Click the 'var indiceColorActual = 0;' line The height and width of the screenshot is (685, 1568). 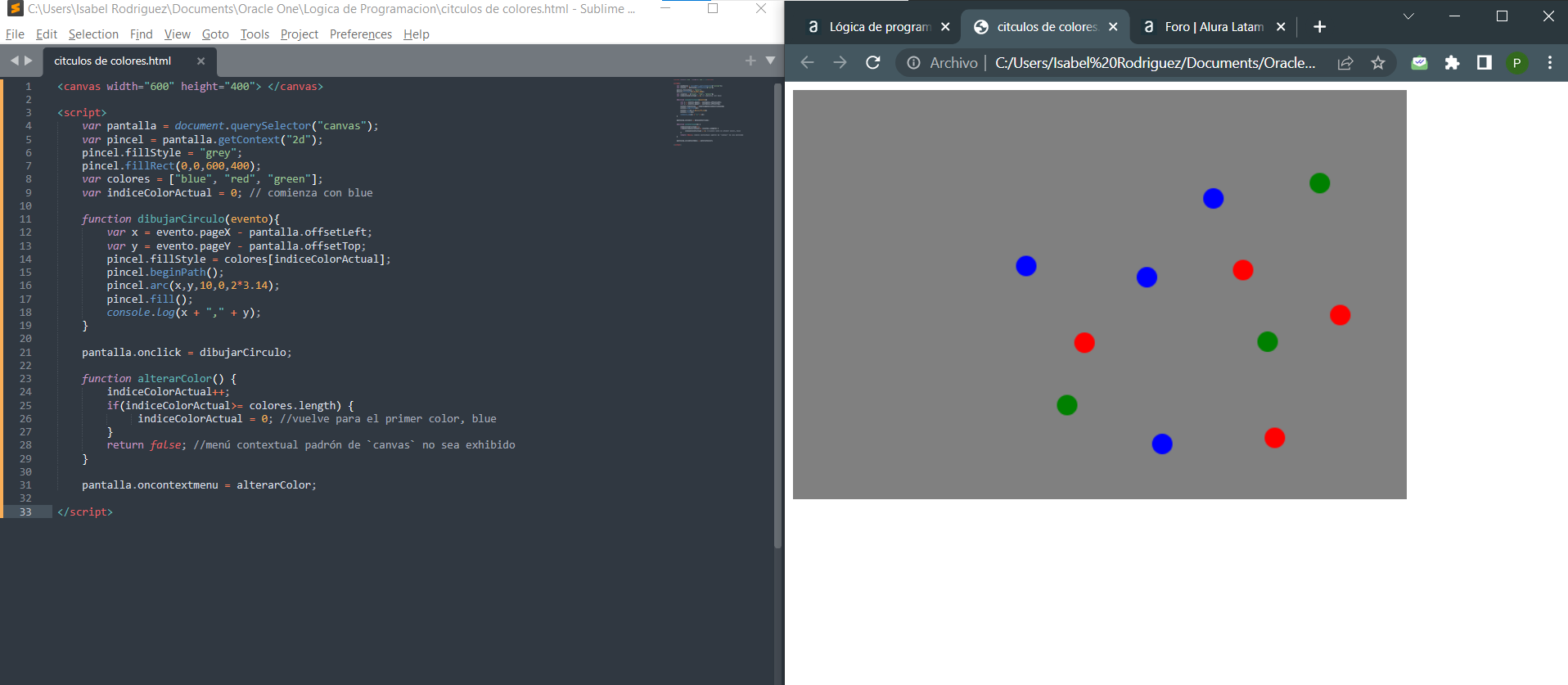(162, 193)
